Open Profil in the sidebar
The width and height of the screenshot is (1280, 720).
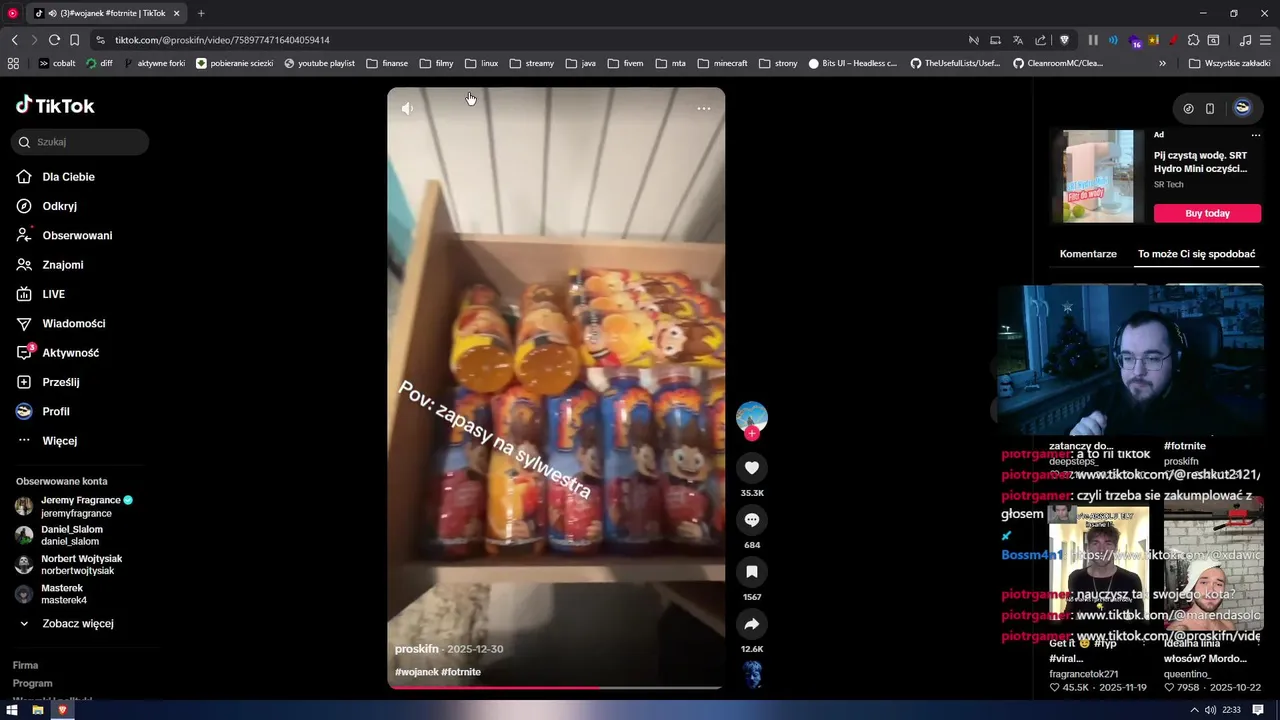[55, 412]
